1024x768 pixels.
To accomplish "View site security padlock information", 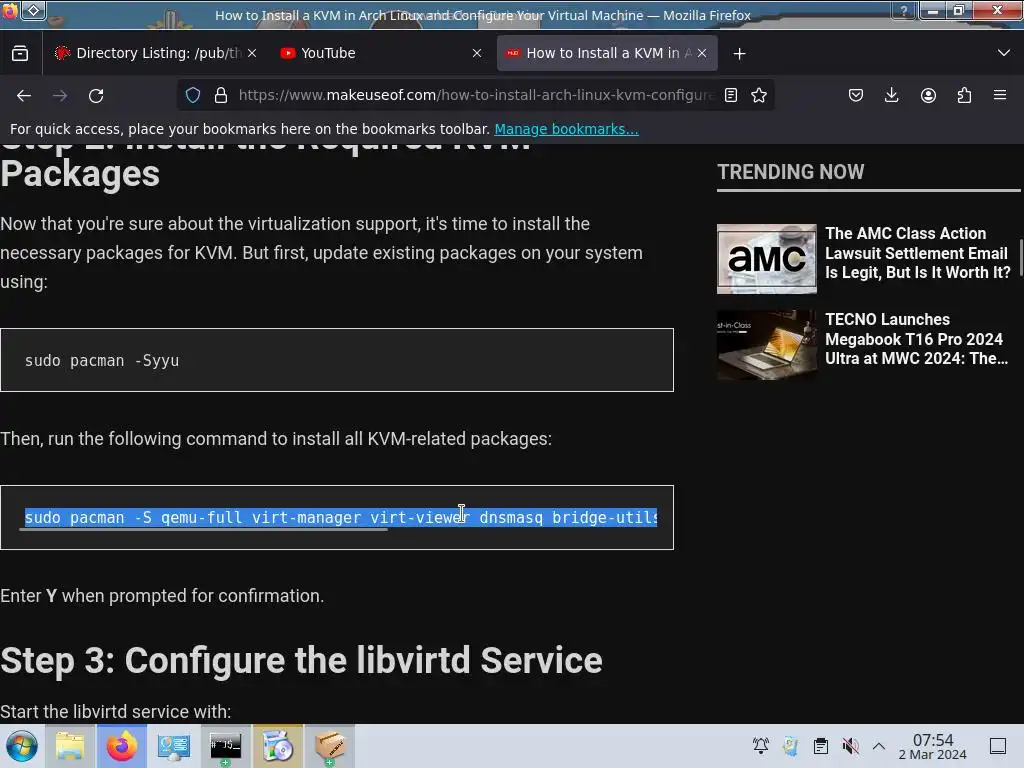I will pyautogui.click(x=221, y=95).
